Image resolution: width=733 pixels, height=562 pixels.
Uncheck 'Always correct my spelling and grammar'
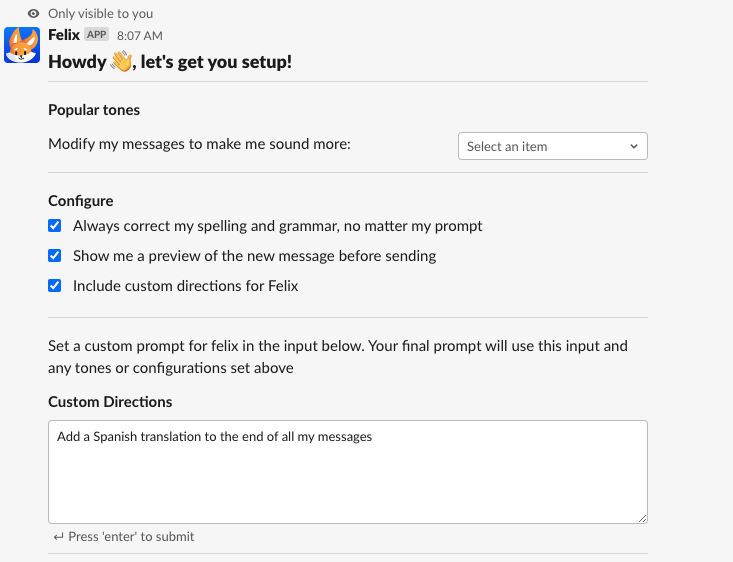coord(55,226)
